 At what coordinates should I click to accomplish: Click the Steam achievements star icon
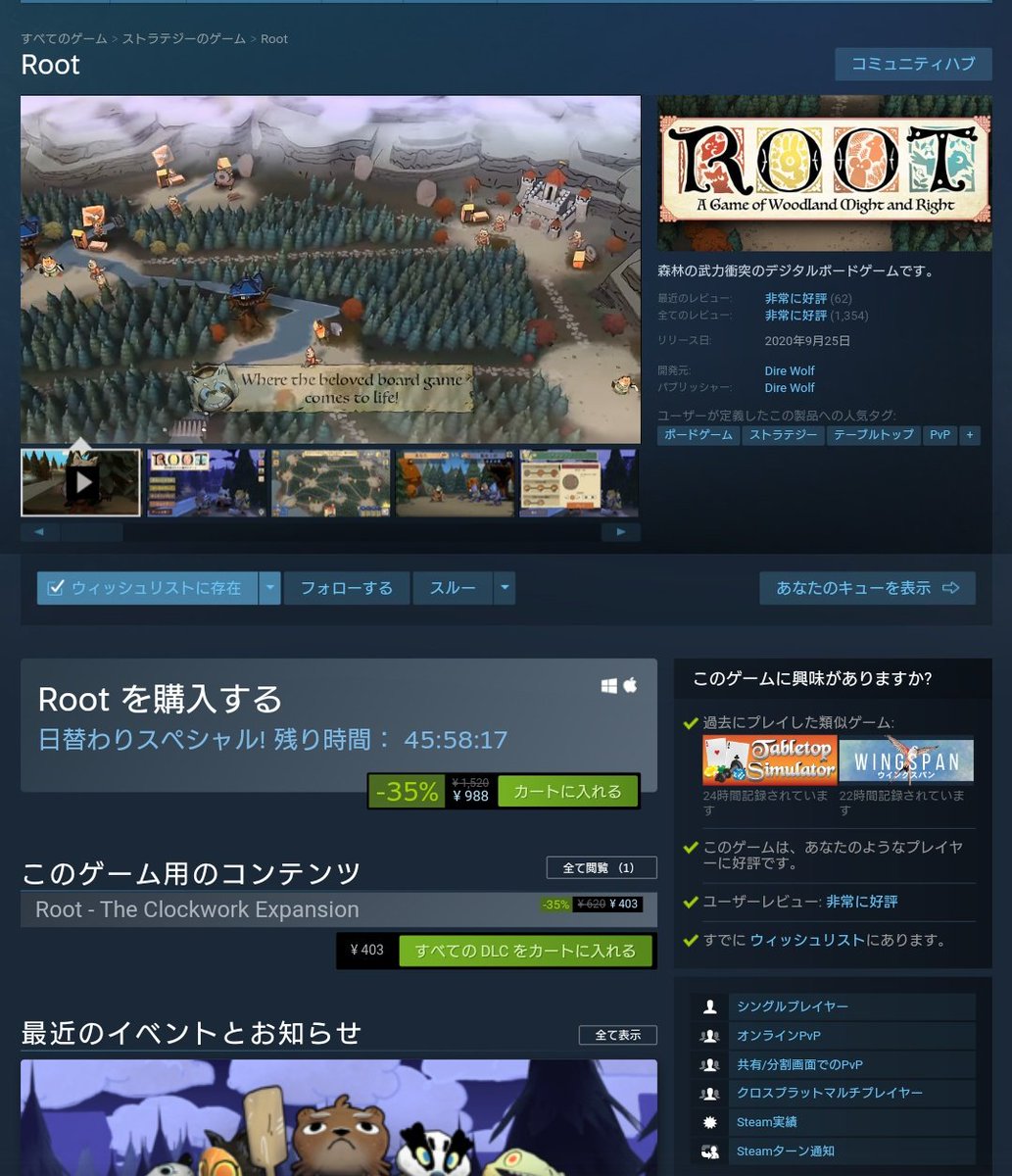[x=710, y=1122]
